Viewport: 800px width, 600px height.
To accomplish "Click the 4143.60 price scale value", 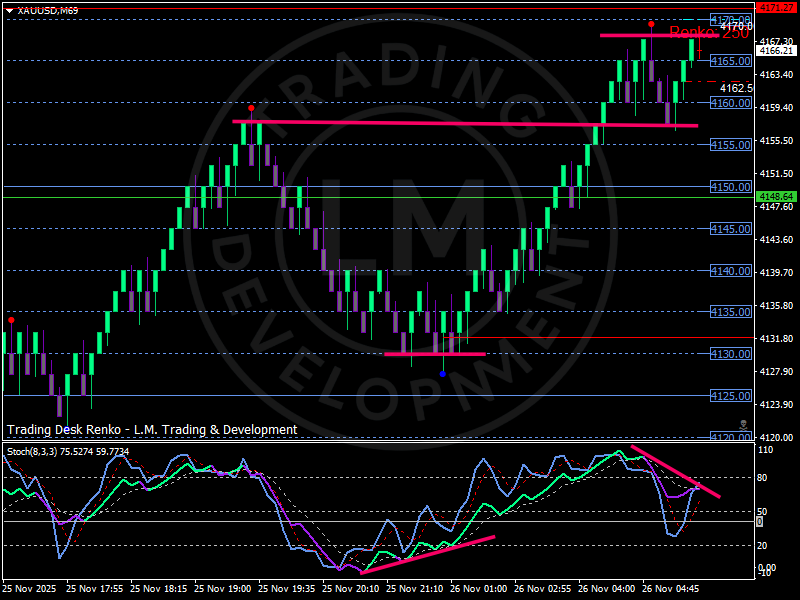I will (776, 239).
